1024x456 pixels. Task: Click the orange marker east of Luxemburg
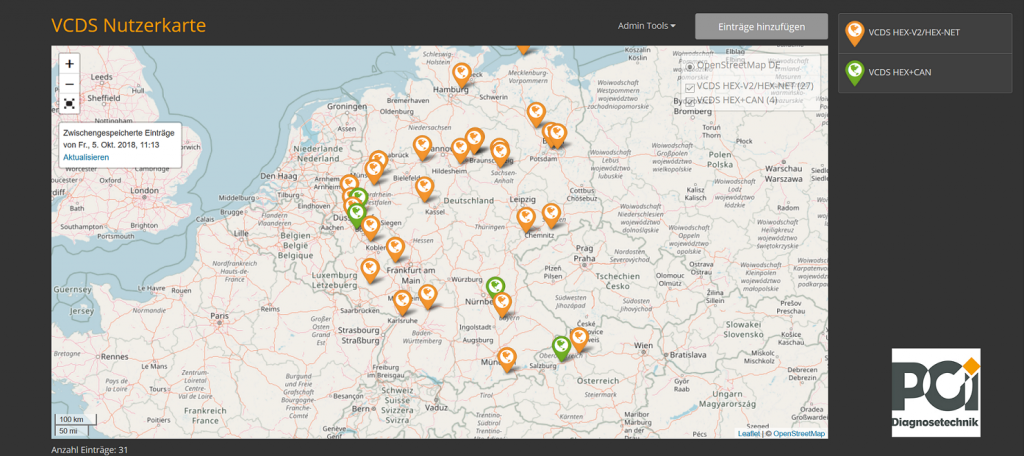point(370,270)
